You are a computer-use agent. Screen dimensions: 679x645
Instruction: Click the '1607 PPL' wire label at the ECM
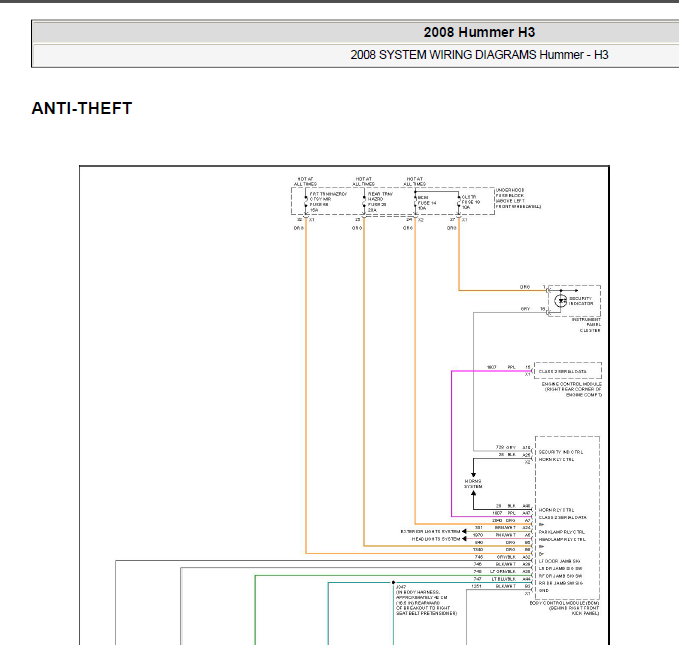501,367
